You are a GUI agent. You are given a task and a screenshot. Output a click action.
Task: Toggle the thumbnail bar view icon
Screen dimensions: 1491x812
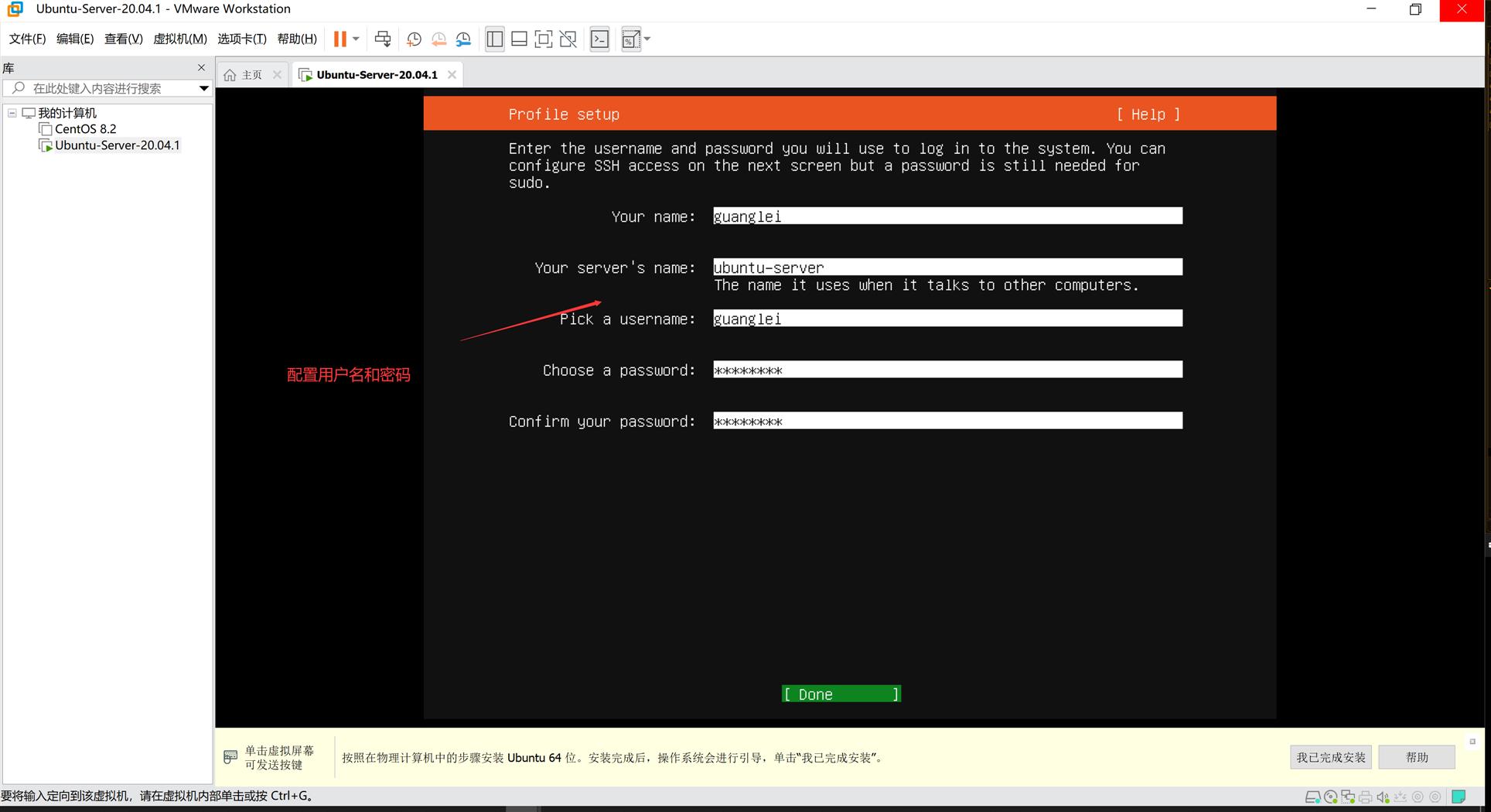click(x=520, y=39)
